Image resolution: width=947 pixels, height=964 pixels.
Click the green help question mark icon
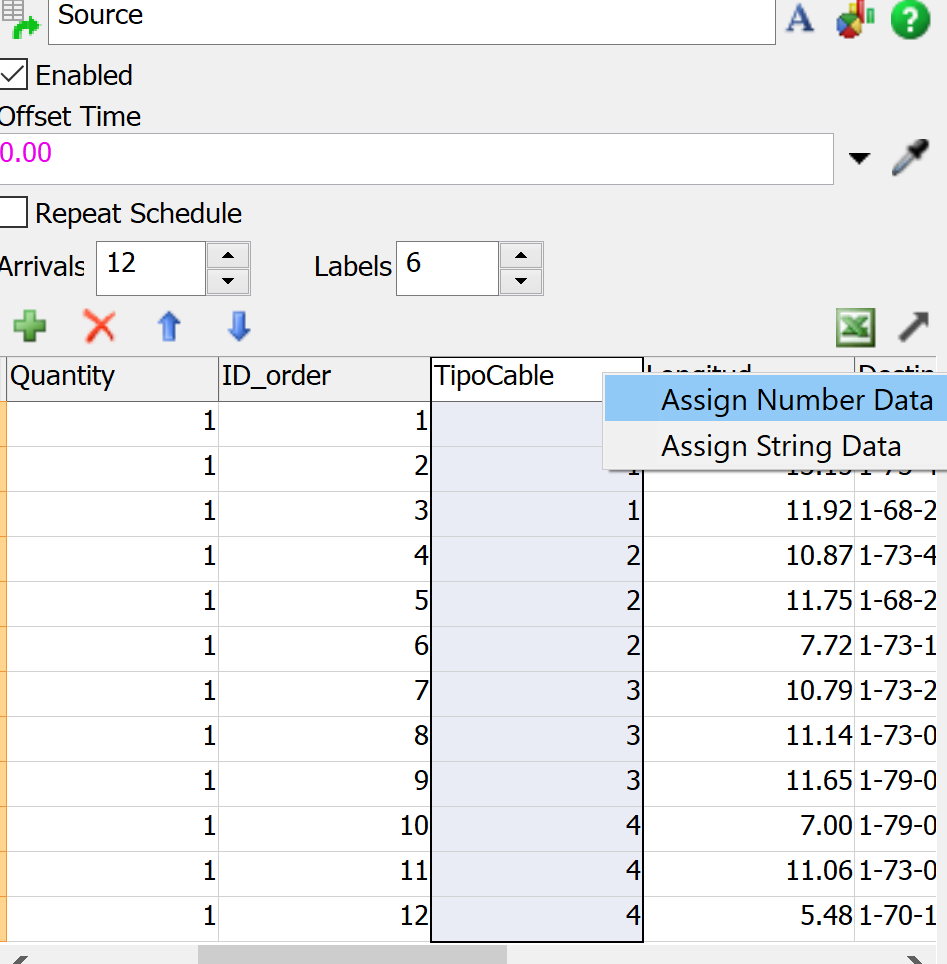(910, 20)
